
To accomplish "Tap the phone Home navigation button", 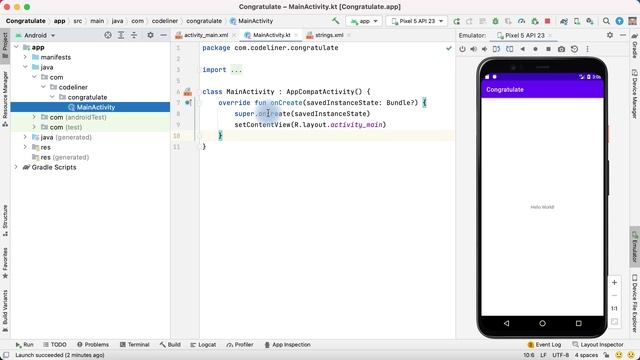I will pyautogui.click(x=542, y=323).
